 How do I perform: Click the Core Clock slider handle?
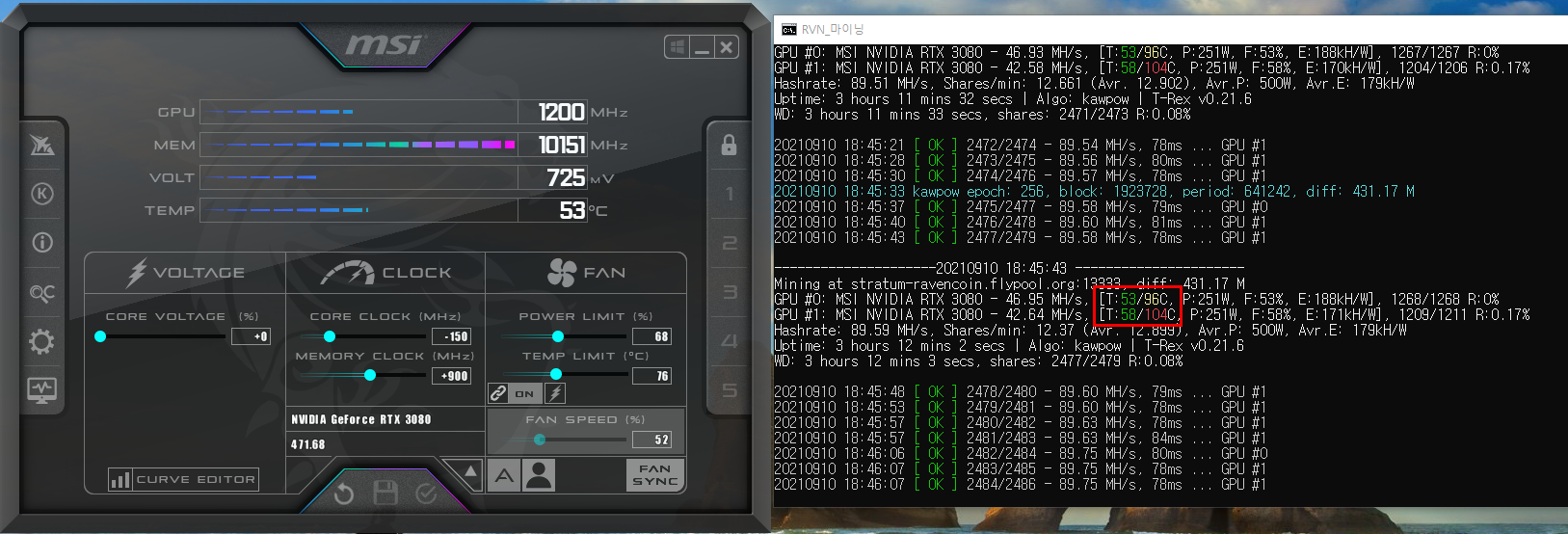[x=330, y=336]
